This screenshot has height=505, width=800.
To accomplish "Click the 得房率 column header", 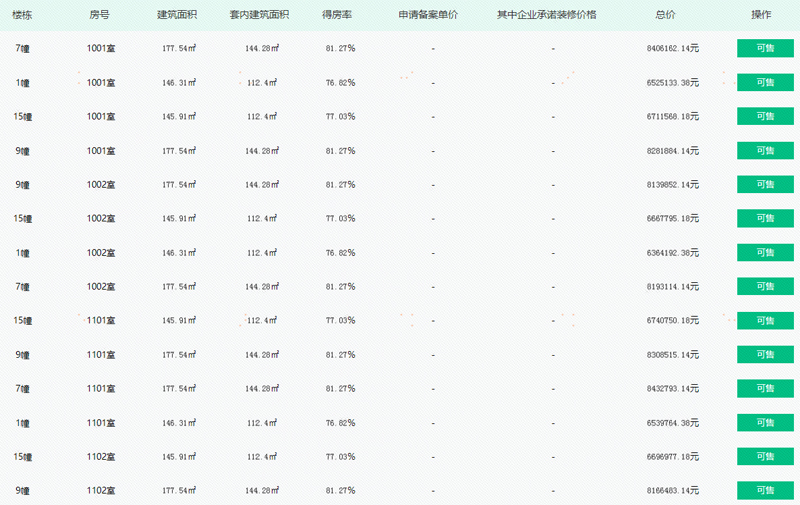I will pyautogui.click(x=337, y=15).
